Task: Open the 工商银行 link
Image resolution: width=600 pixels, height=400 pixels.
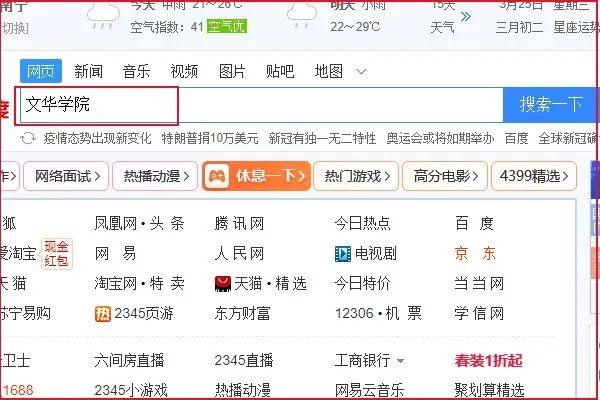Action: click(x=362, y=361)
